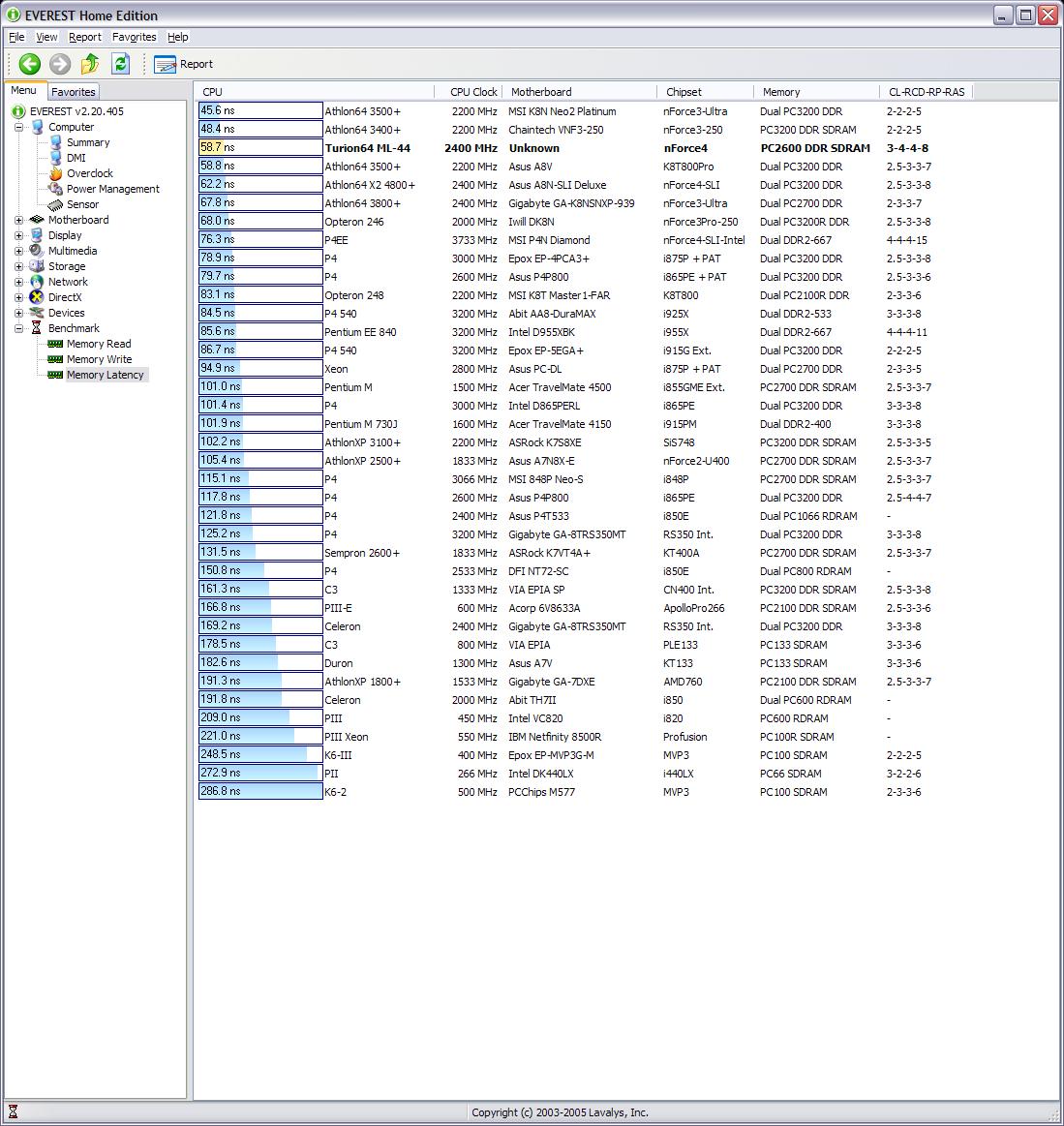
Task: Switch to the Favorites tab
Action: 74,92
